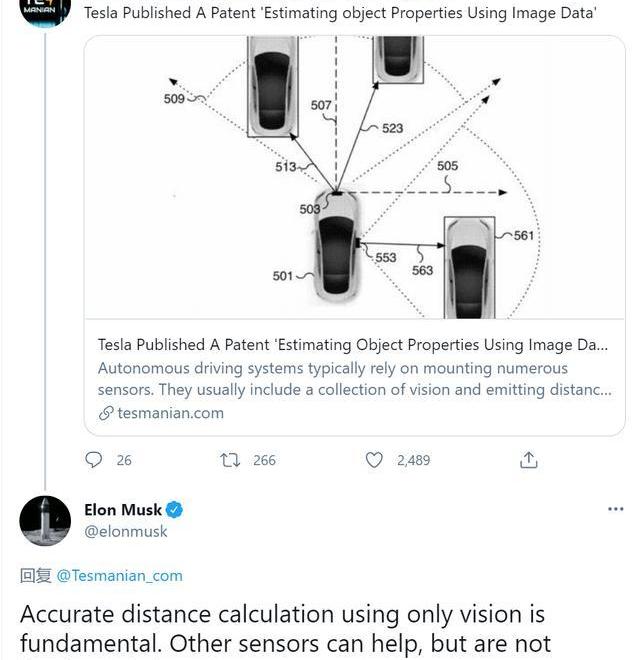Image resolution: width=640 pixels, height=660 pixels.
Task: Open the patent diagram image
Action: pos(354,178)
